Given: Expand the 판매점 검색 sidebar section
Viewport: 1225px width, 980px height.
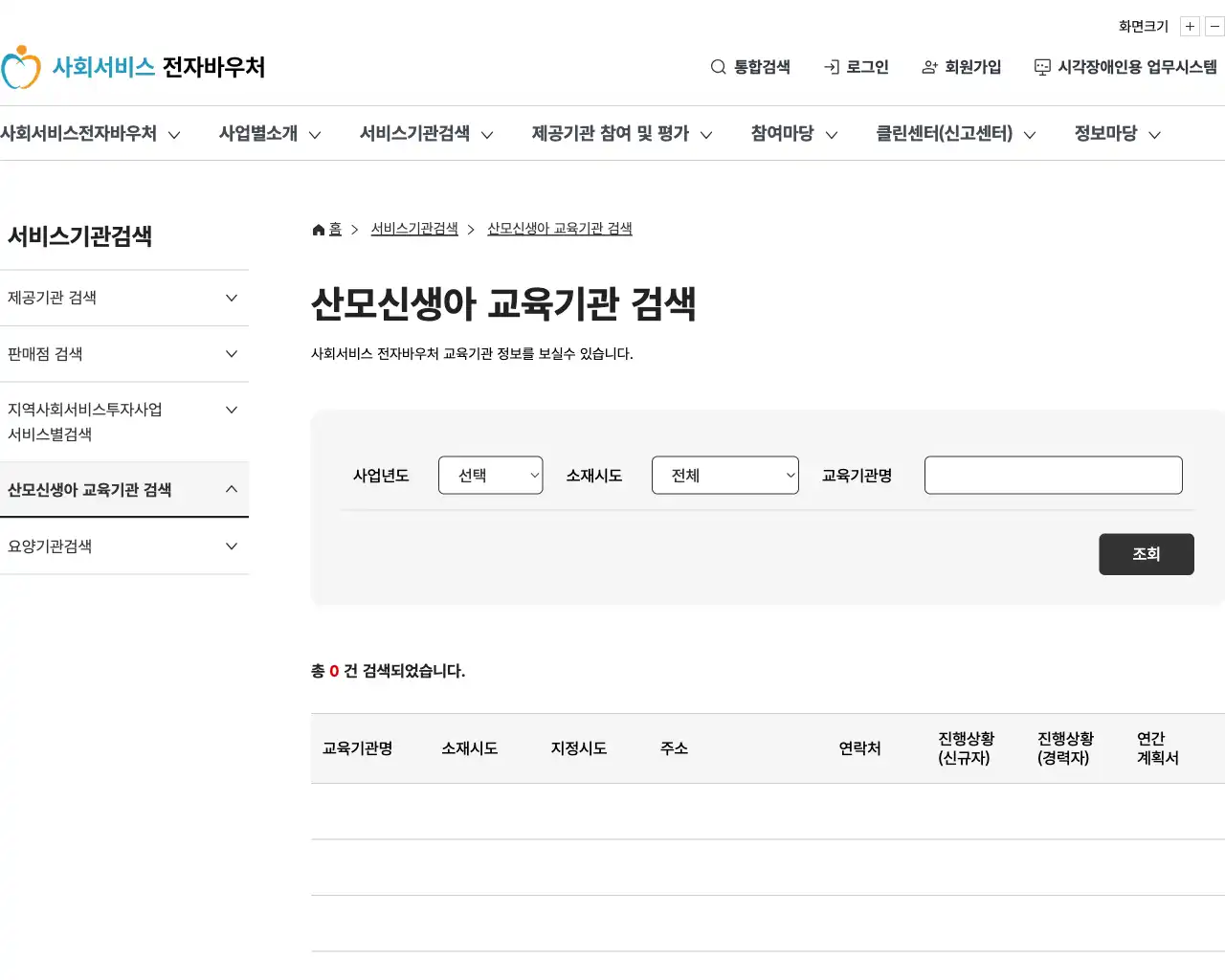Looking at the screenshot, I should pyautogui.click(x=125, y=354).
